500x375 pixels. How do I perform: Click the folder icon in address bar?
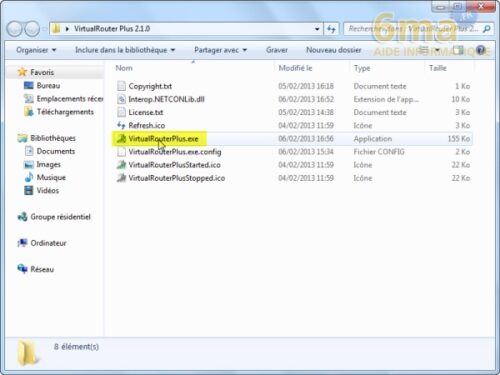[x=57, y=29]
